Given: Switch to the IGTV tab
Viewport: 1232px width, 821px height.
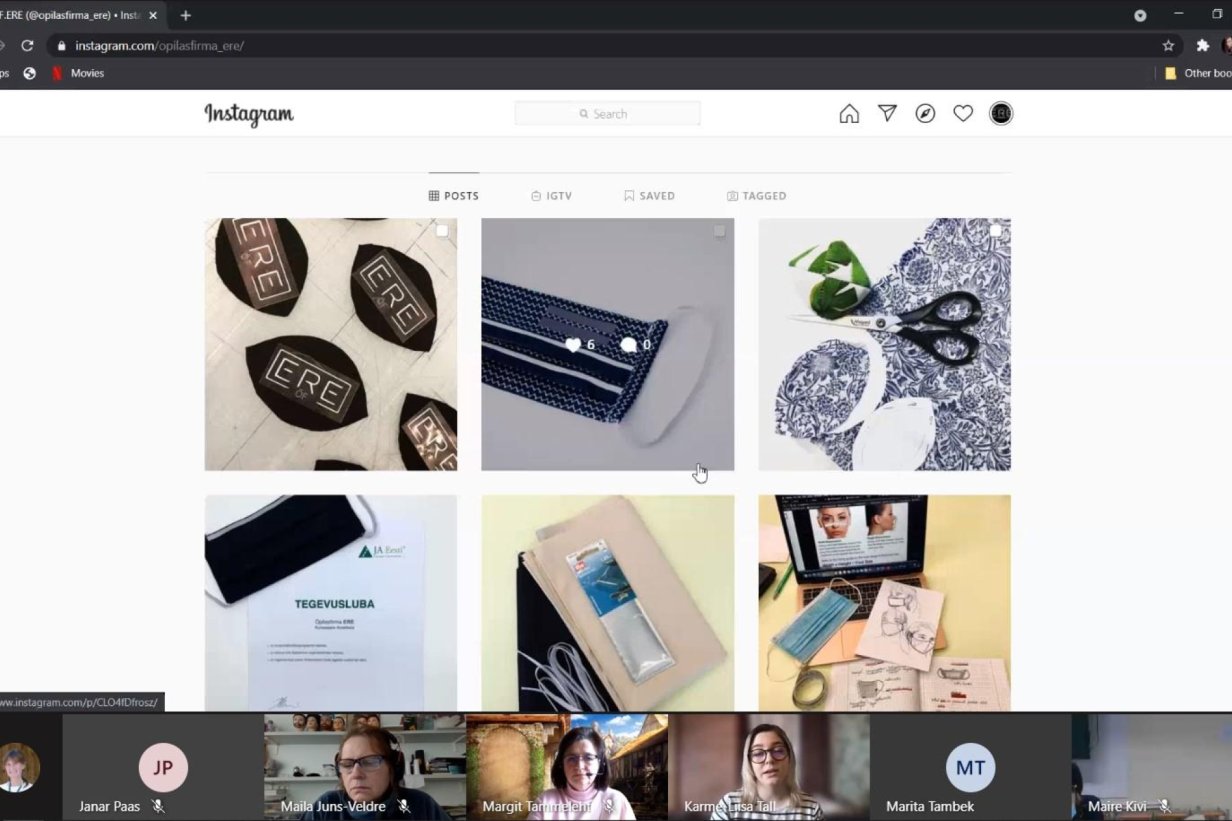Looking at the screenshot, I should pyautogui.click(x=551, y=196).
